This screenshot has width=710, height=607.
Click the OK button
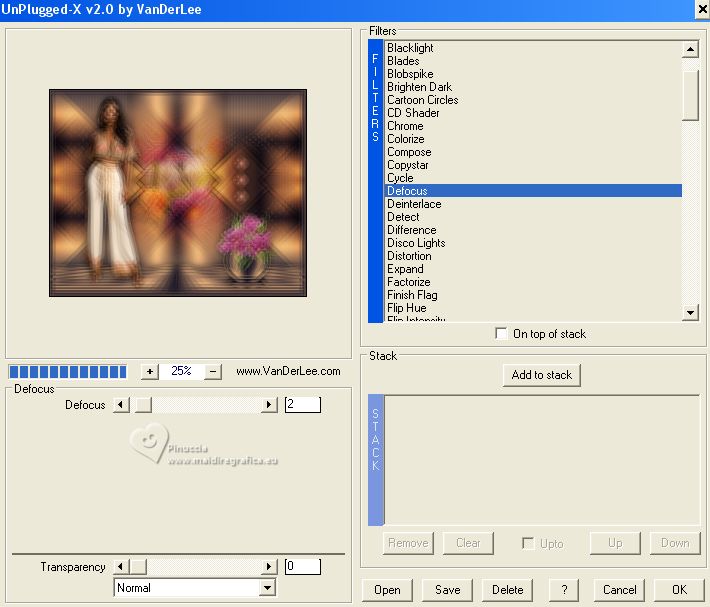[x=679, y=590]
